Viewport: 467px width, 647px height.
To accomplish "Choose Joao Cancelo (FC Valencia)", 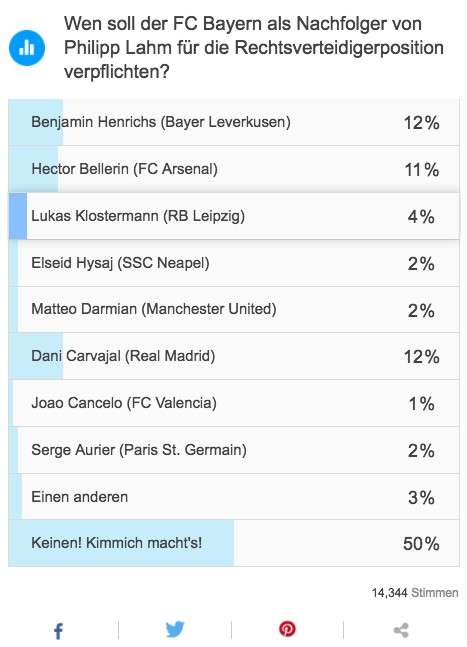I will 234,403.
